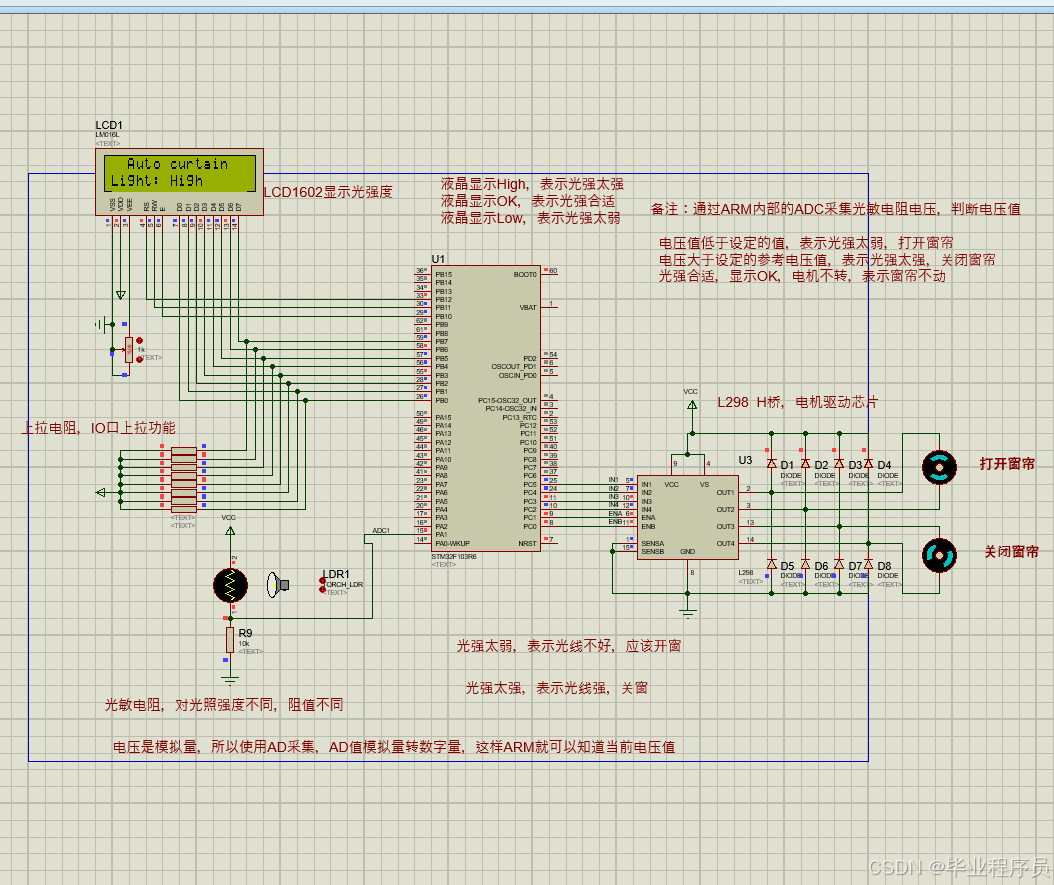
Task: Select the D1 diode symbol
Action: pyautogui.click(x=772, y=464)
